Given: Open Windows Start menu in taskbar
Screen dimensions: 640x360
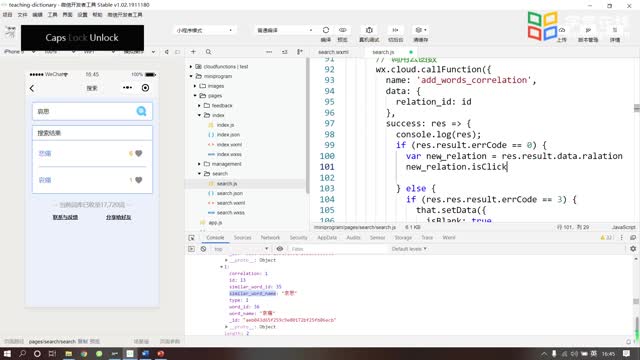Looking at the screenshot, I should pos(7,353).
